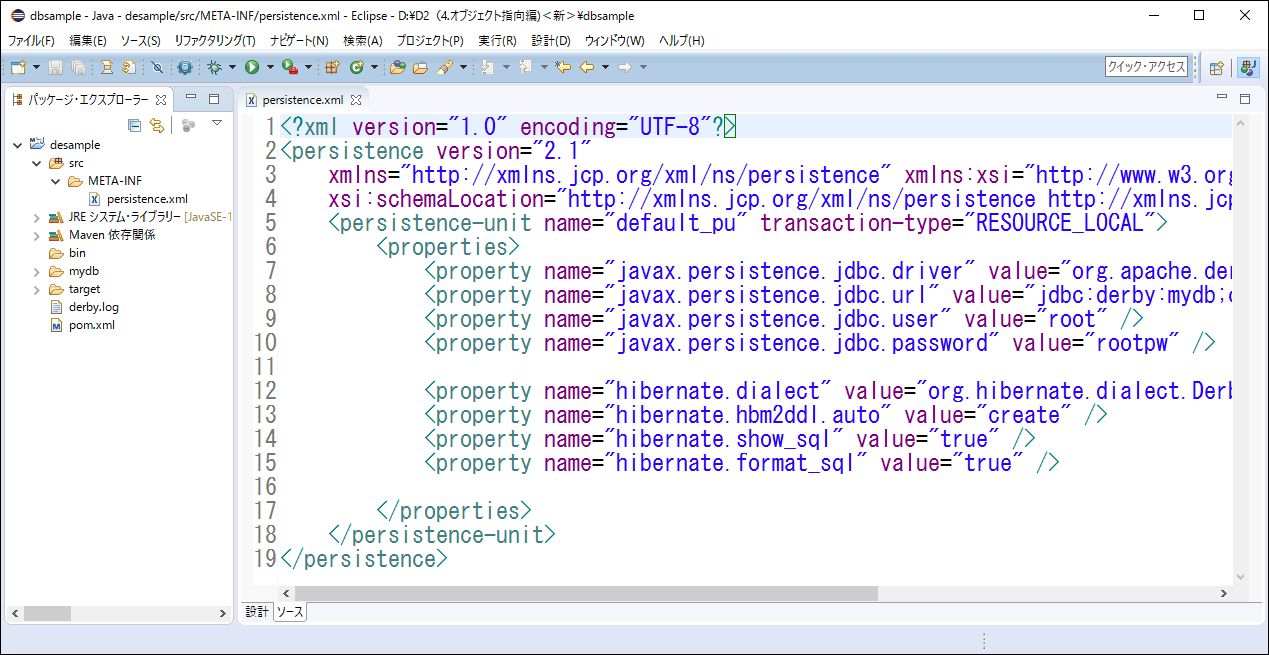Click the Skip All Breakpoints toggle

pos(157,67)
